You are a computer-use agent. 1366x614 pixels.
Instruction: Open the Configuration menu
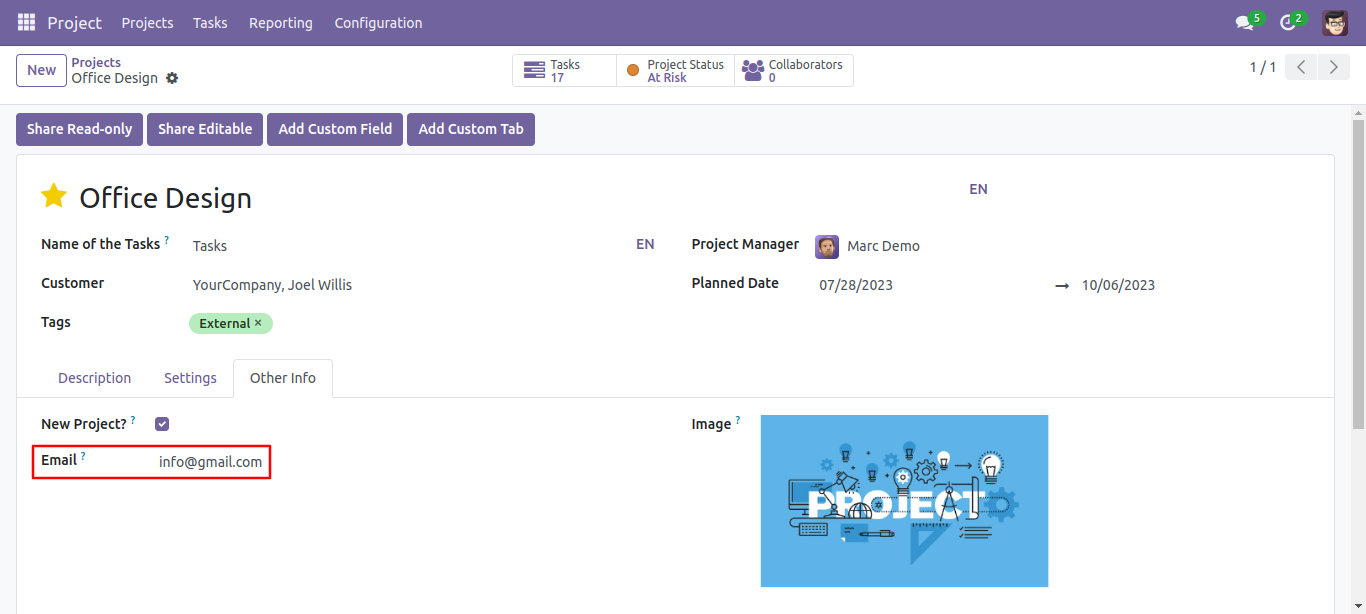tap(378, 22)
